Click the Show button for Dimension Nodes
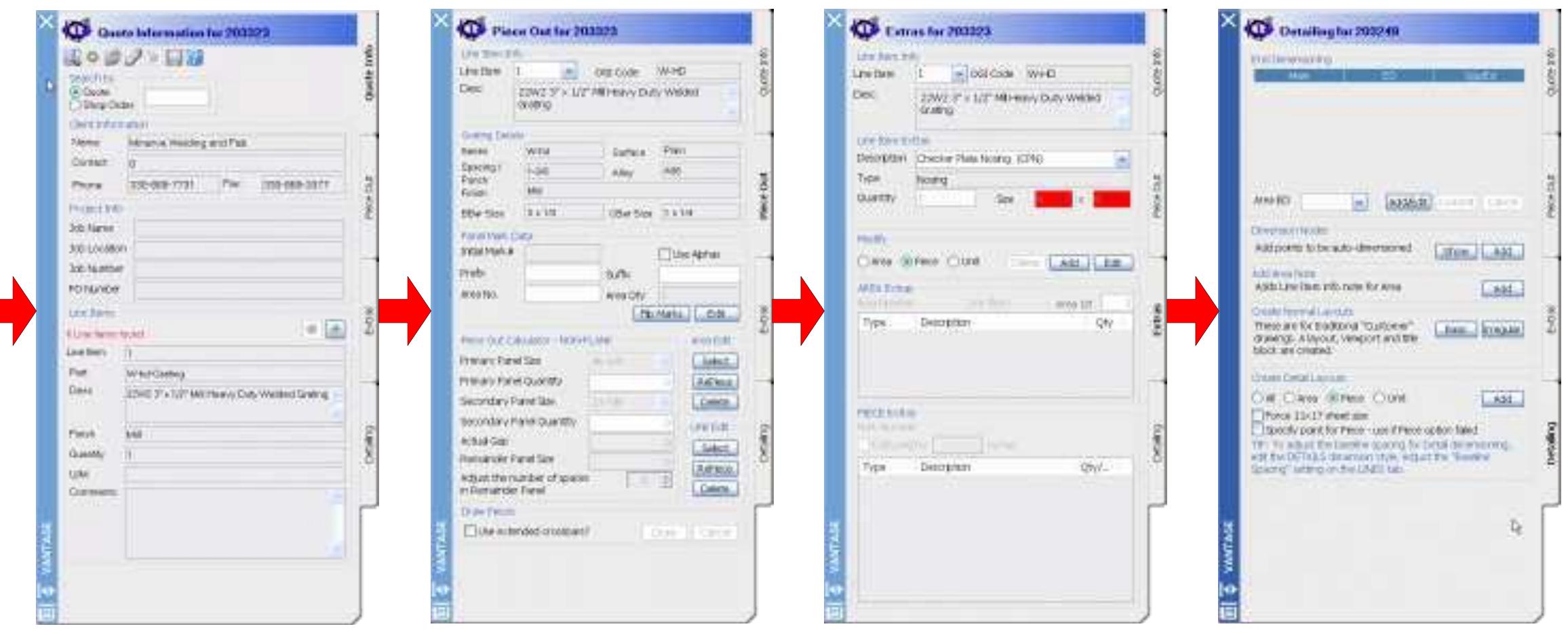 1456,251
